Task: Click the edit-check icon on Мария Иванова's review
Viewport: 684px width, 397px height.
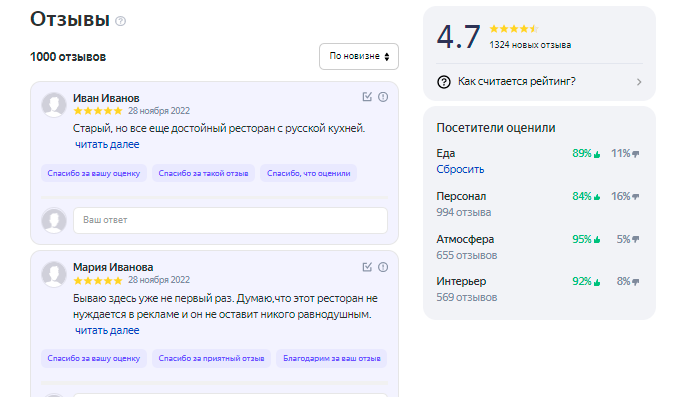Action: tap(367, 267)
